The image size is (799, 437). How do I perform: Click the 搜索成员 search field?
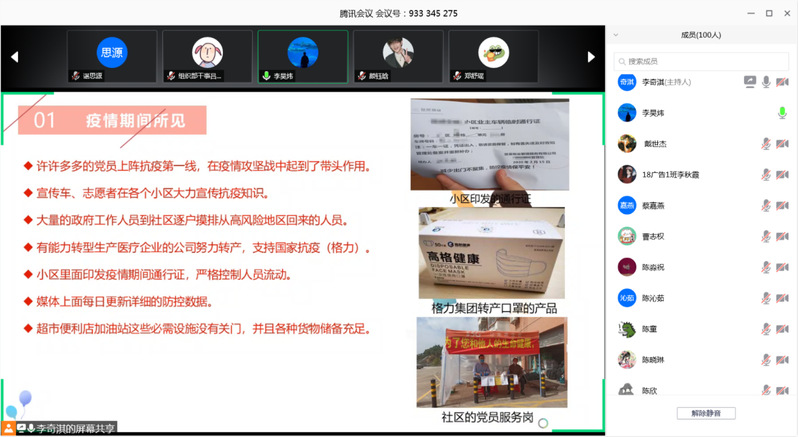point(705,61)
